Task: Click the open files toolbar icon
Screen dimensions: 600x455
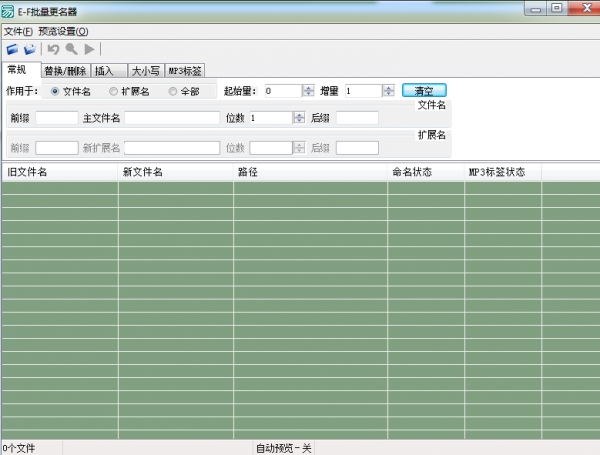Action: pyautogui.click(x=13, y=49)
